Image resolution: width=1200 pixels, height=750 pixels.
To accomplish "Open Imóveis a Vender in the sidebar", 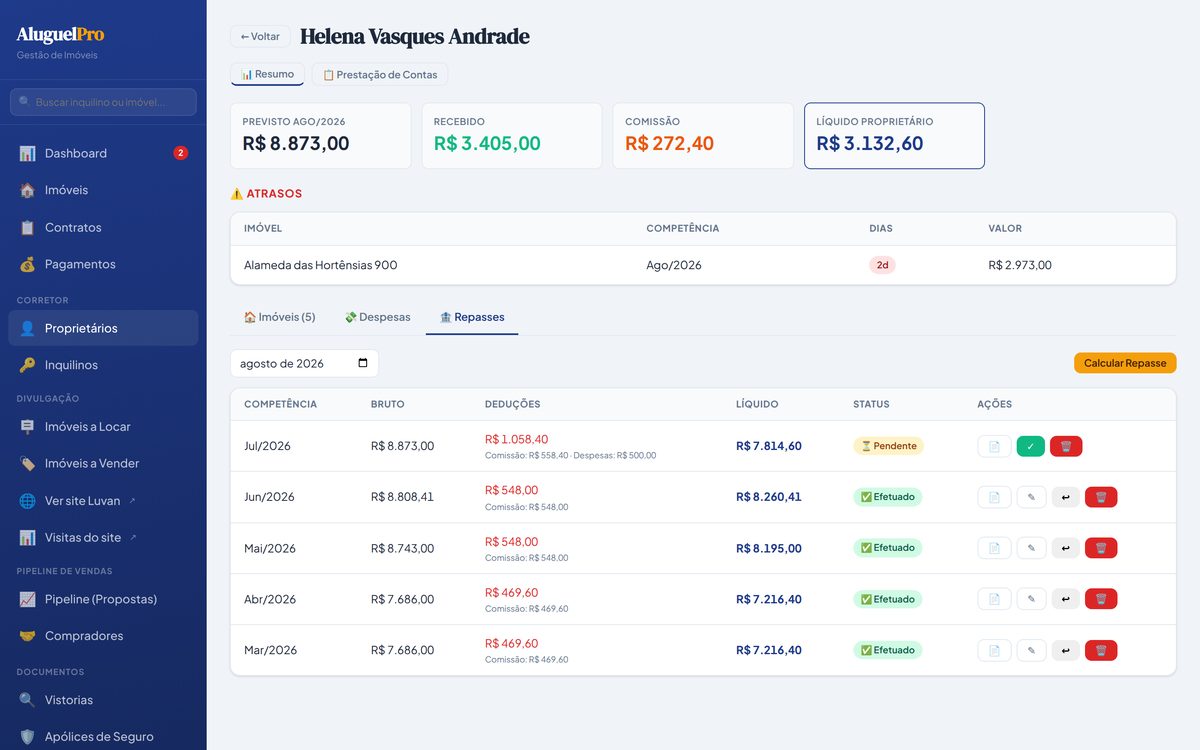I will click(103, 463).
